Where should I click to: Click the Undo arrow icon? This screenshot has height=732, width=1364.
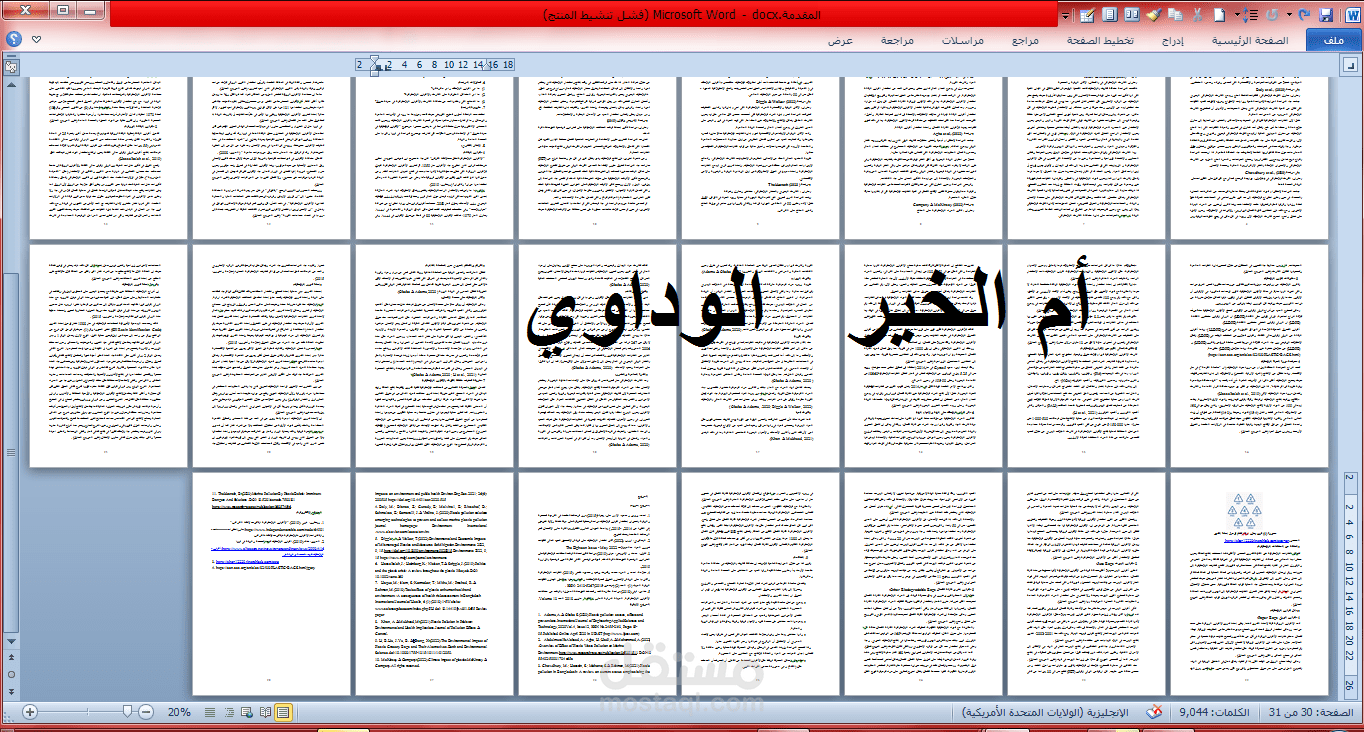(x=1271, y=15)
